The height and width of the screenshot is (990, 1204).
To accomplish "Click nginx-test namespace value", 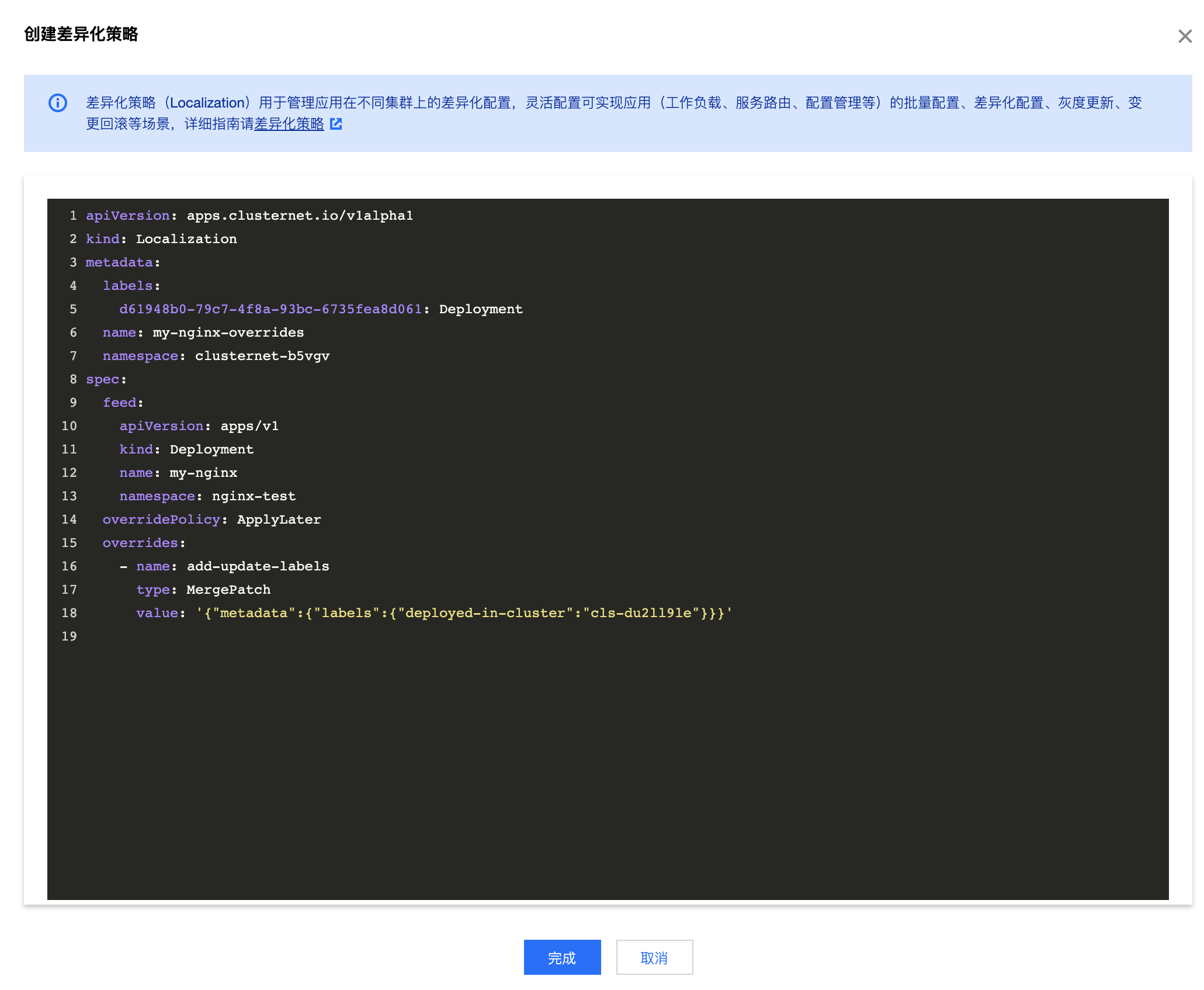I will [254, 496].
